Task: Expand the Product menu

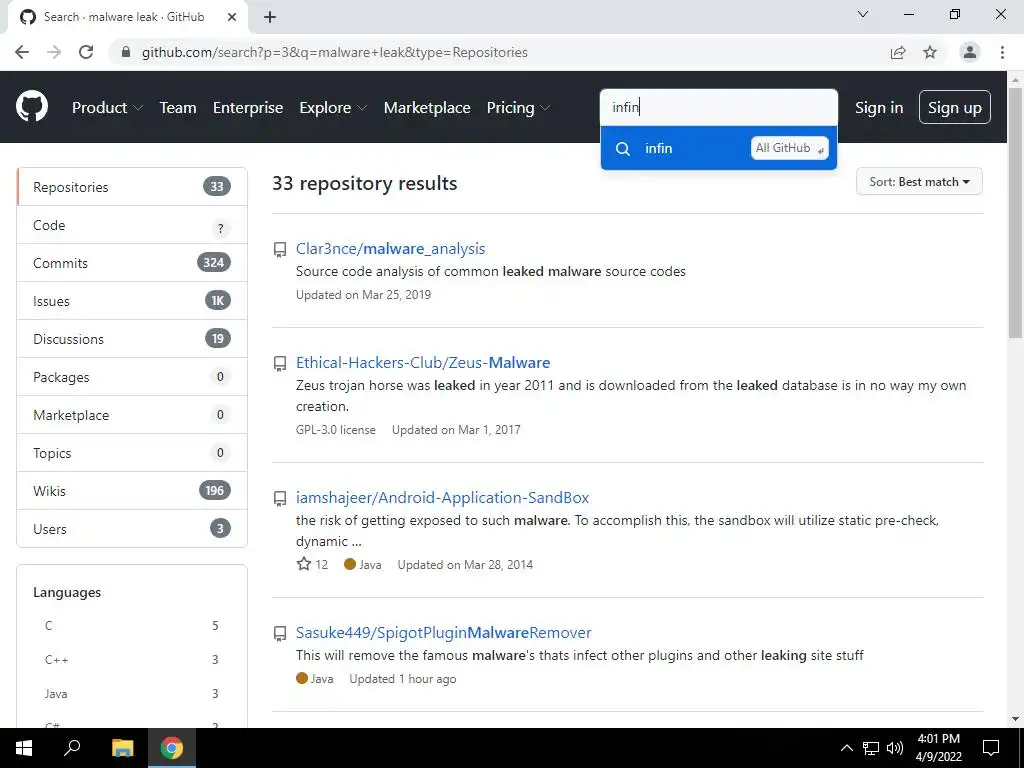Action: tap(107, 108)
